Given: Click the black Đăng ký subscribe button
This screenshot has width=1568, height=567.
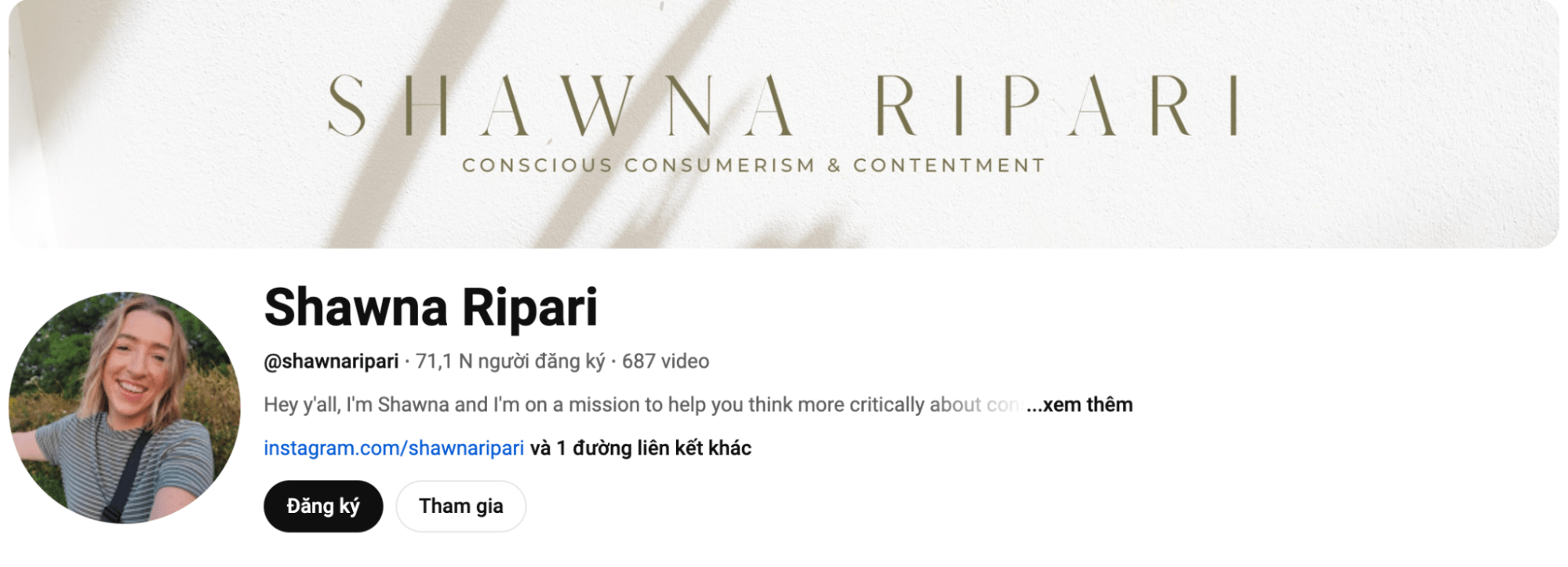Looking at the screenshot, I should pyautogui.click(x=323, y=507).
